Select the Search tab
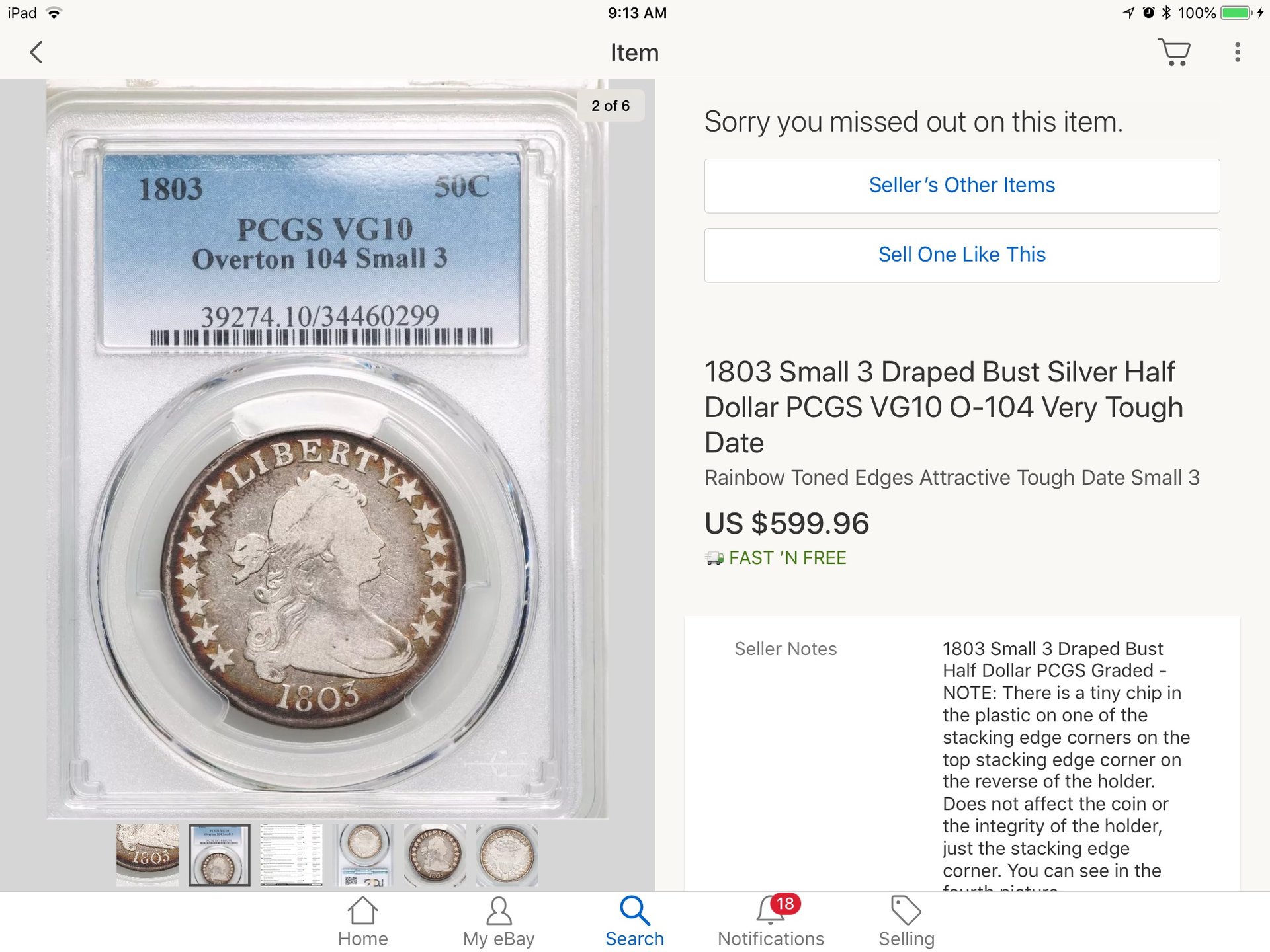The width and height of the screenshot is (1270, 952). [634, 922]
